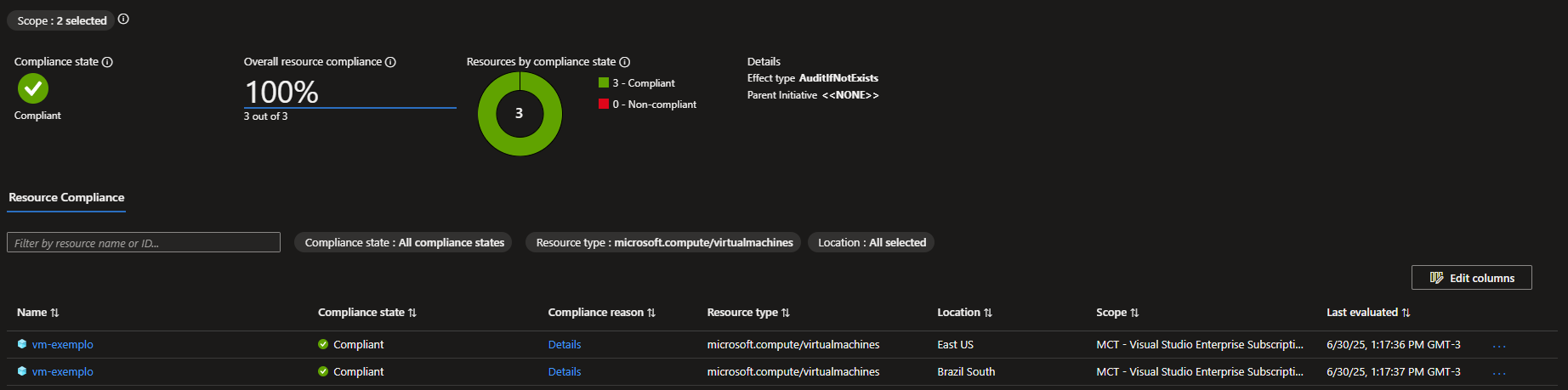Open Compliance state filter dropdown
The height and width of the screenshot is (390, 1568).
(x=404, y=243)
